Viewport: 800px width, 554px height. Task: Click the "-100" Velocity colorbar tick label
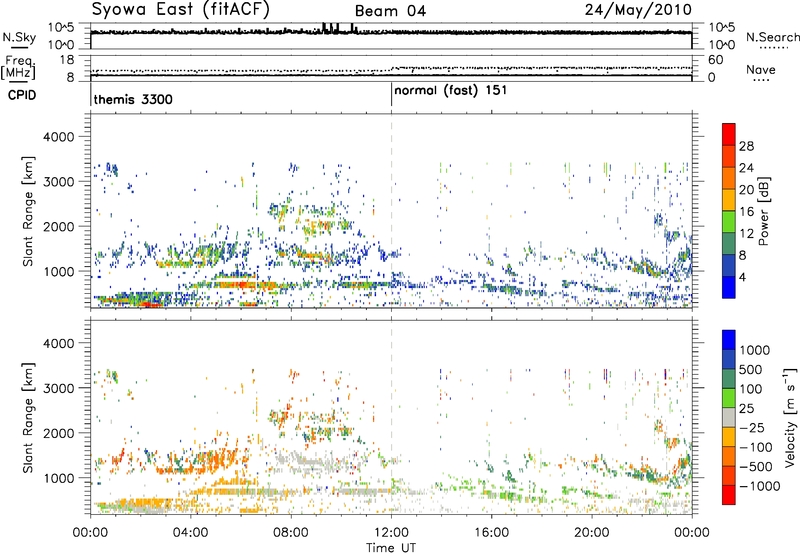point(756,447)
